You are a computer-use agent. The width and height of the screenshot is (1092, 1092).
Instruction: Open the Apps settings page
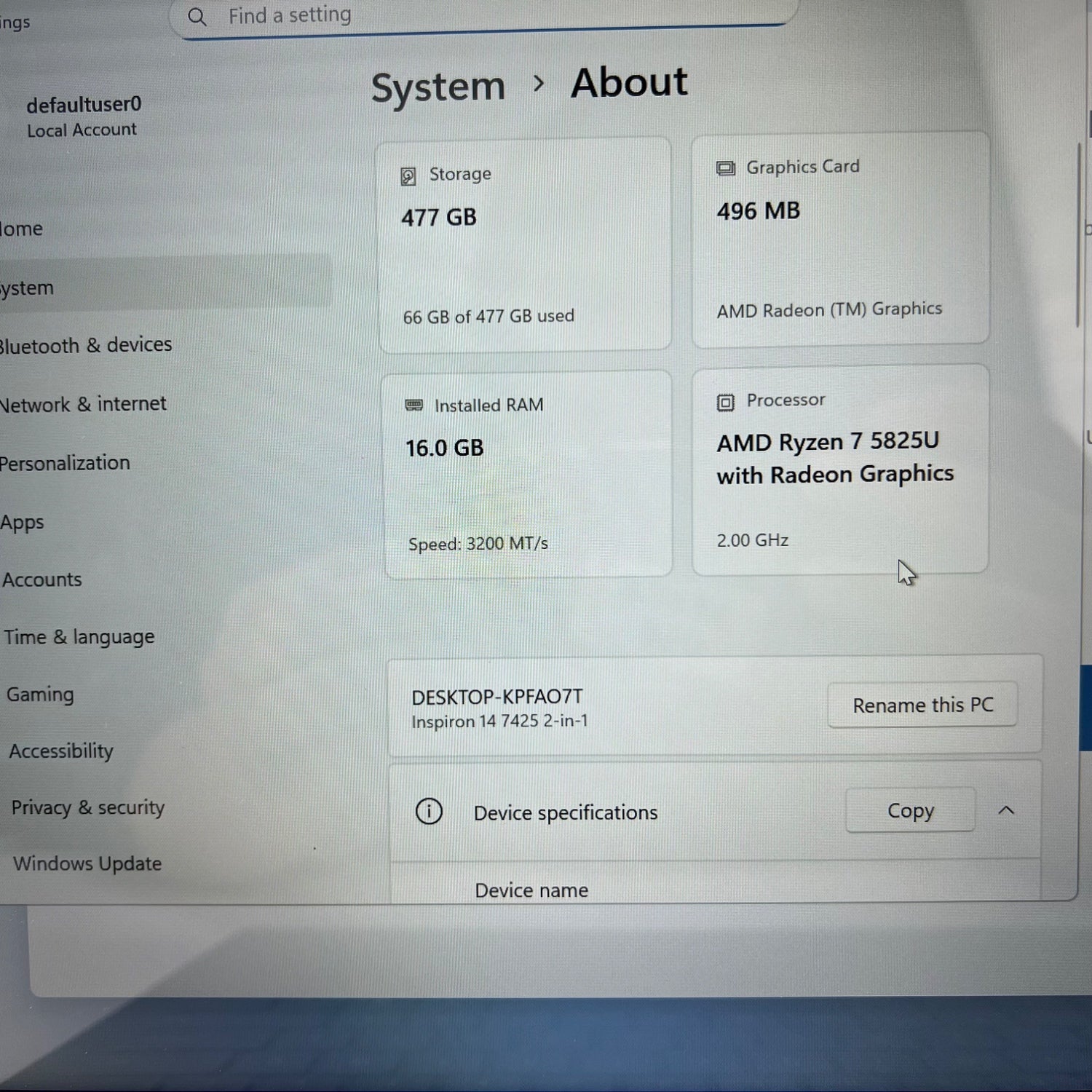(x=22, y=523)
